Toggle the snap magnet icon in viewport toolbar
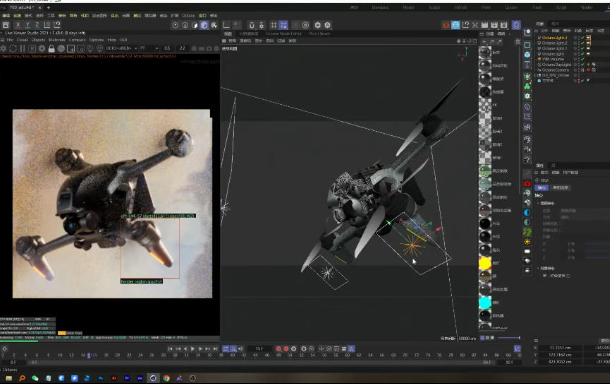The image size is (610, 384). click(252, 25)
